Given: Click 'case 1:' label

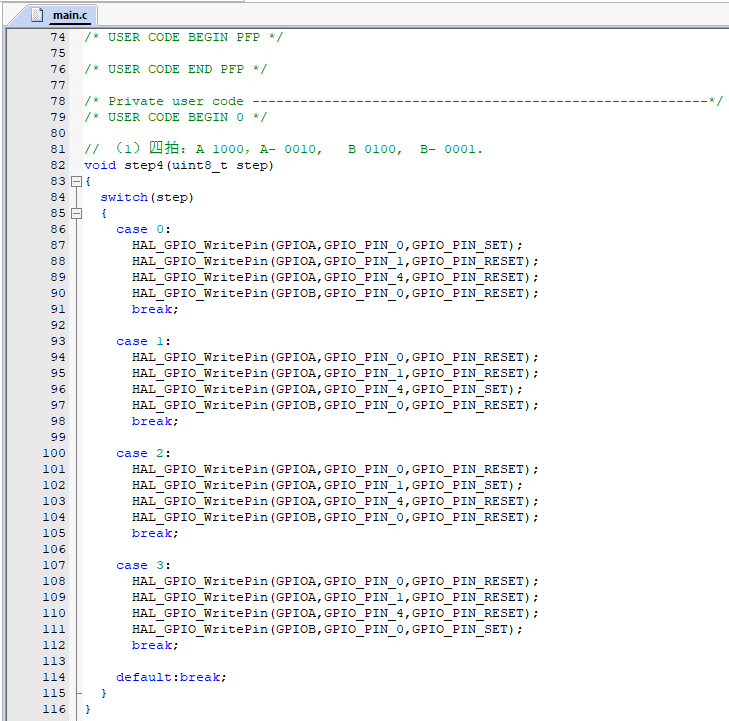Looking at the screenshot, I should tap(143, 342).
